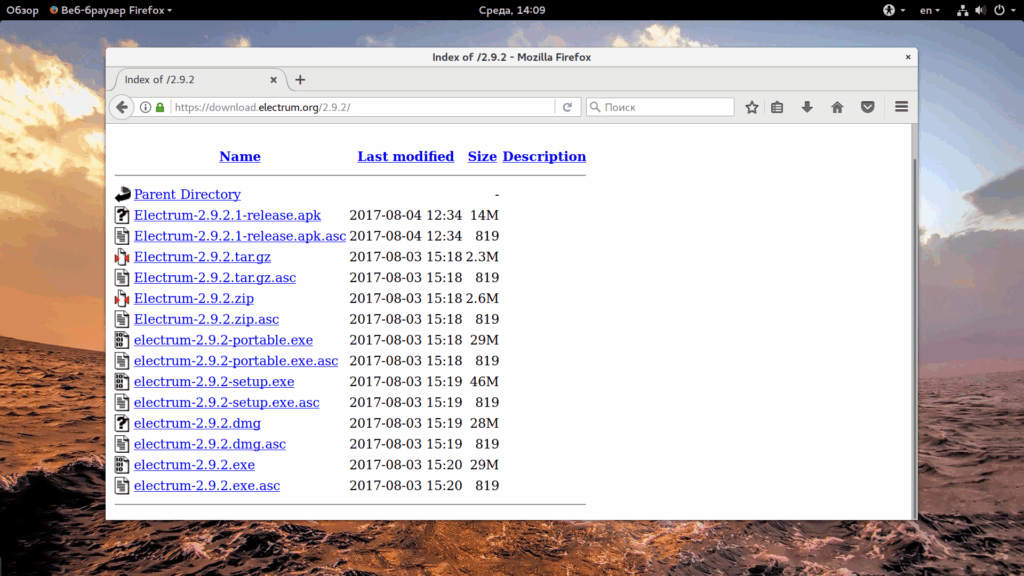Viewport: 1024px width, 576px height.
Task: Click the text icon beside Electrum-2.9.2.zip.asc
Action: tap(122, 319)
